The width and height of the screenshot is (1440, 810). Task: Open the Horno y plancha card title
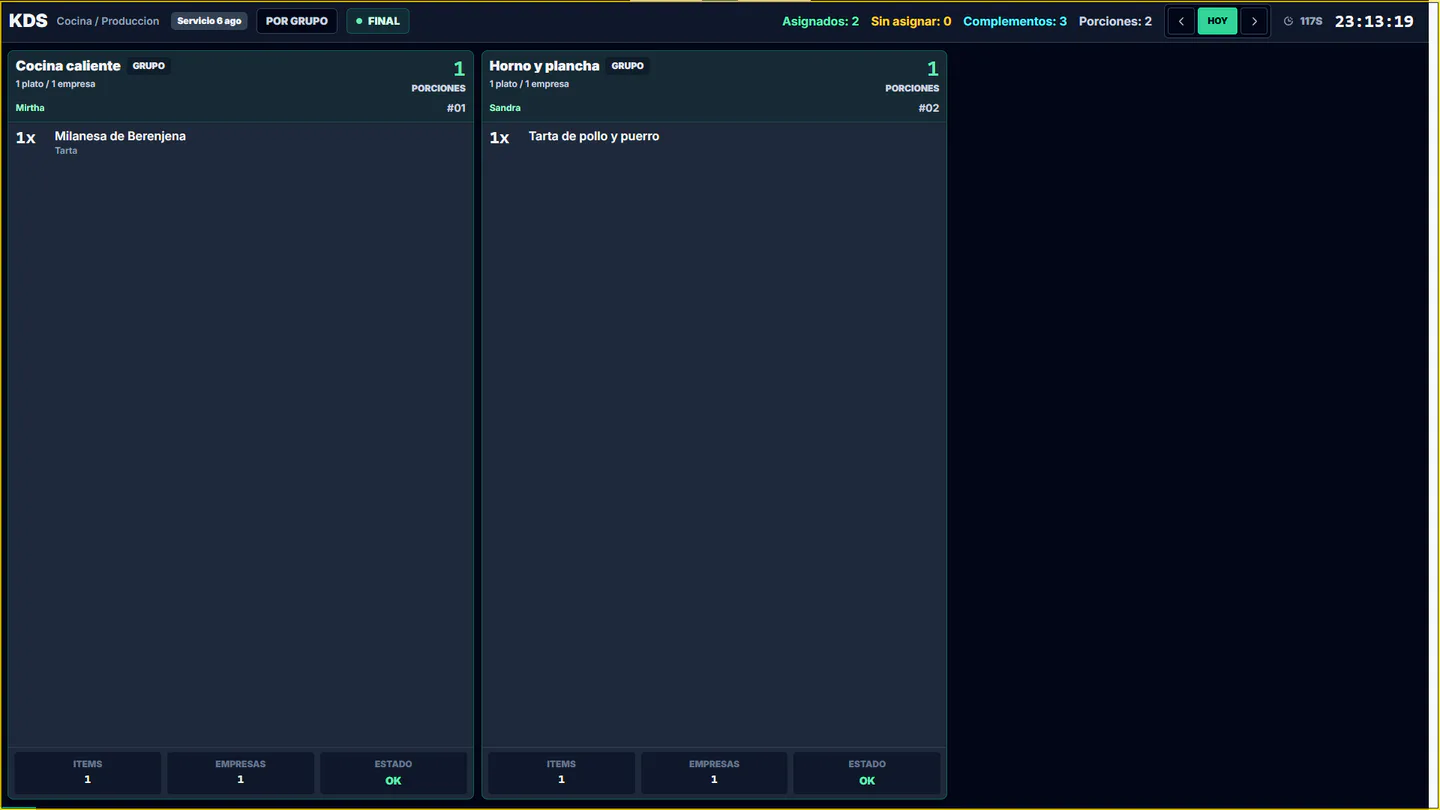(x=544, y=66)
